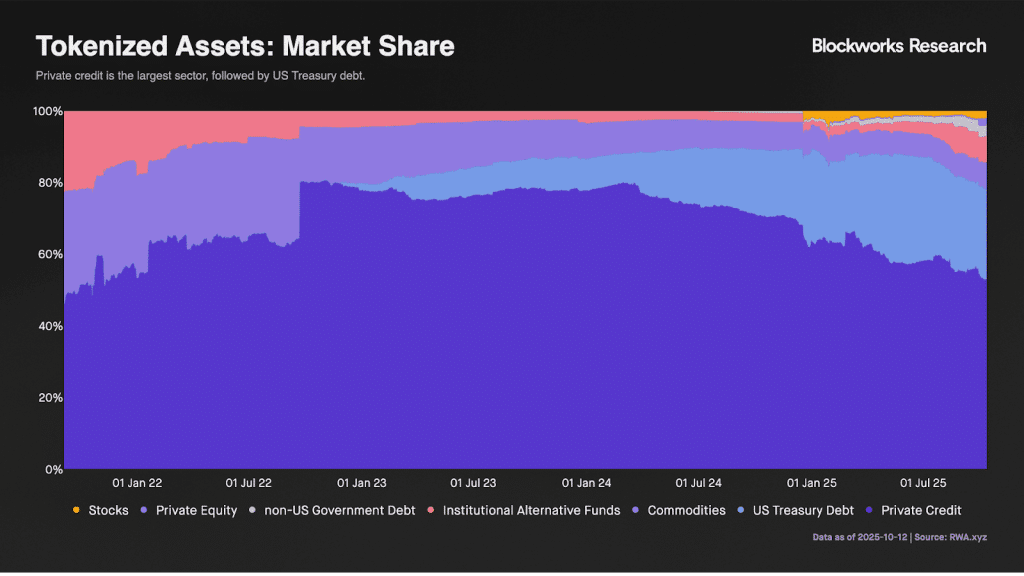Click the Commodities legend dot
This screenshot has height=576, width=1024.
coord(636,511)
